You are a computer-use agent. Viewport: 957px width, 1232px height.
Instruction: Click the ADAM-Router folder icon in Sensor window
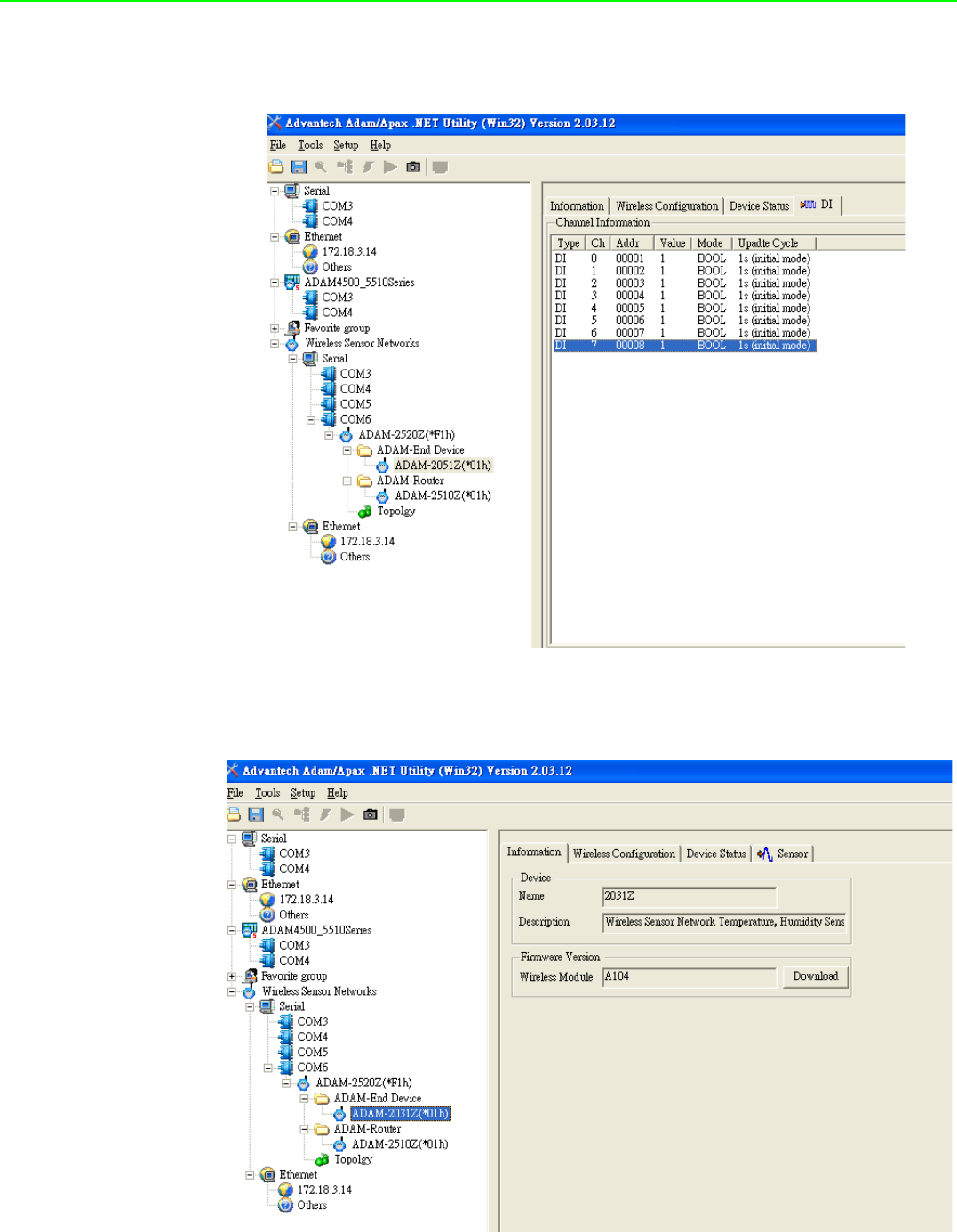[322, 1129]
